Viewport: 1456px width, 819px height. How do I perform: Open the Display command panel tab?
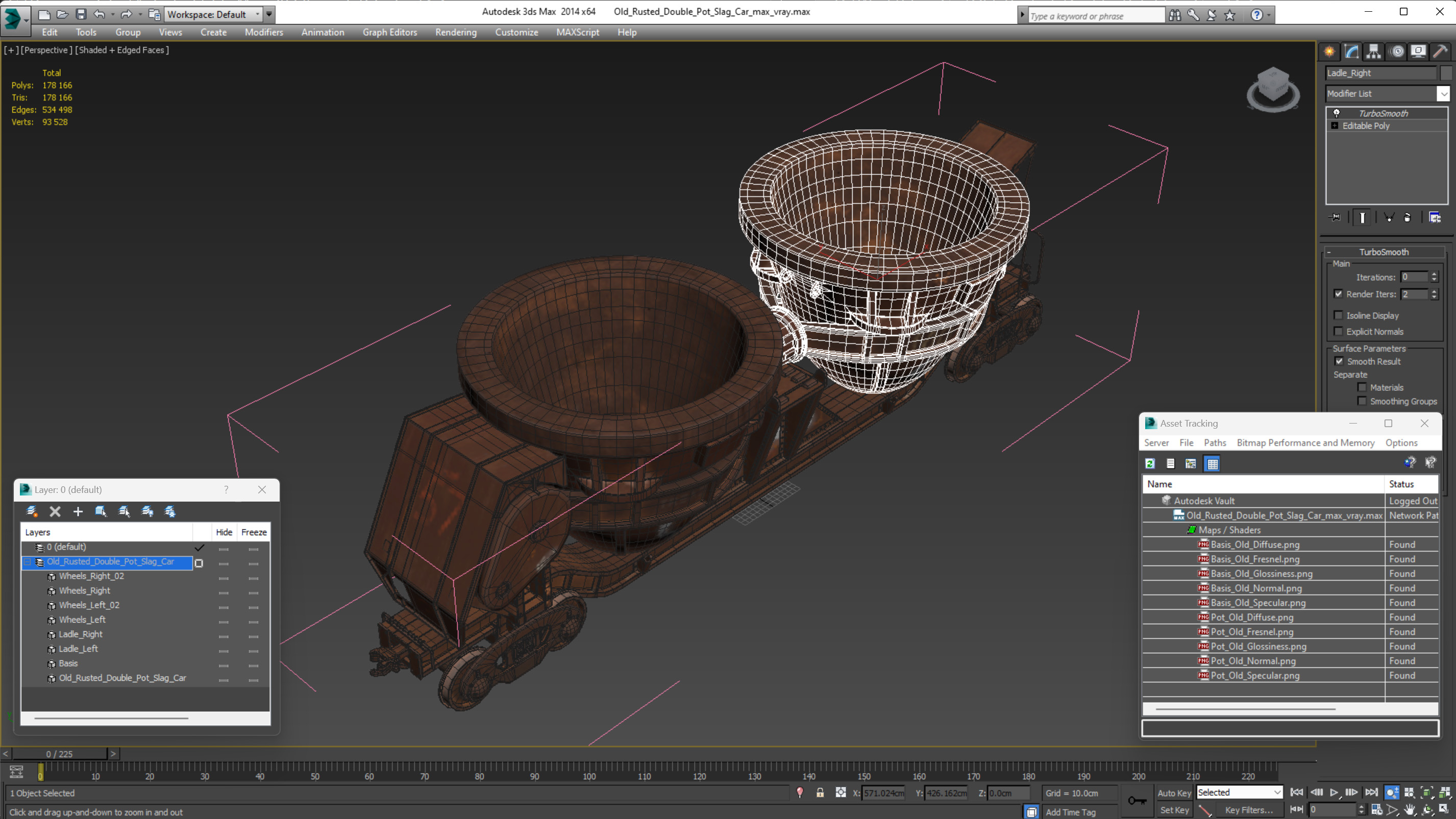[x=1418, y=52]
